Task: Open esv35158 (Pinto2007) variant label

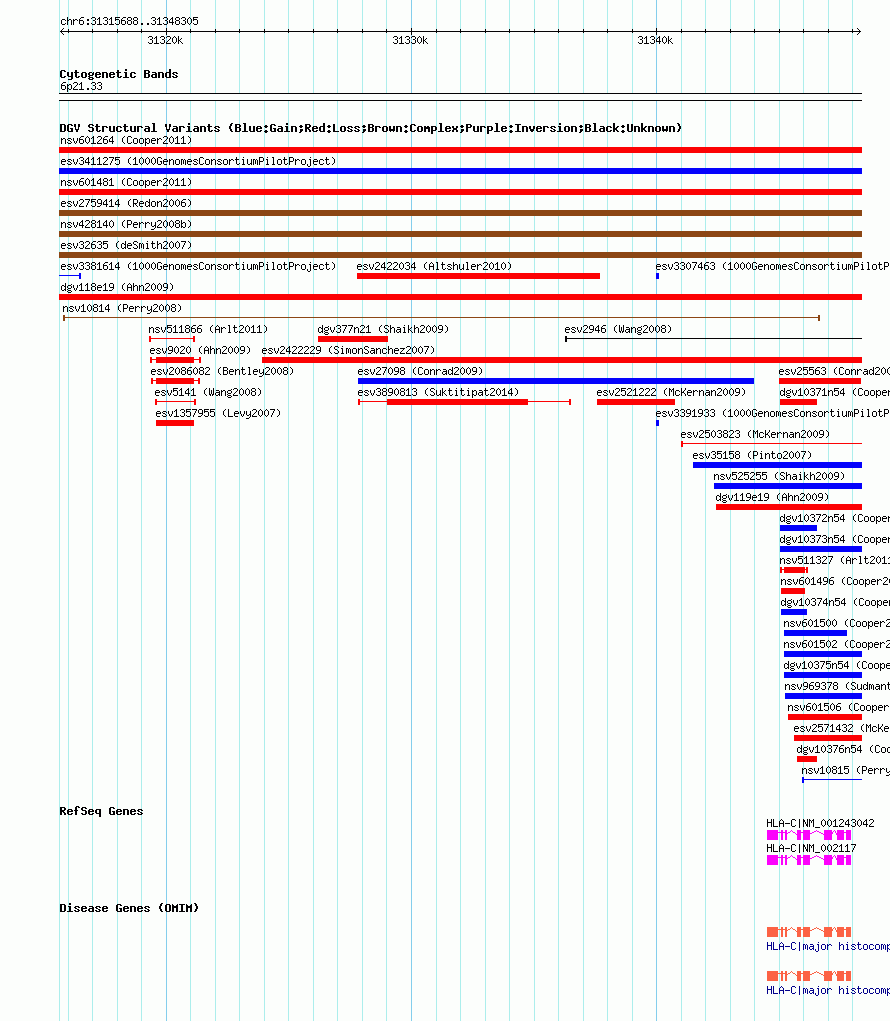Action: tap(752, 455)
